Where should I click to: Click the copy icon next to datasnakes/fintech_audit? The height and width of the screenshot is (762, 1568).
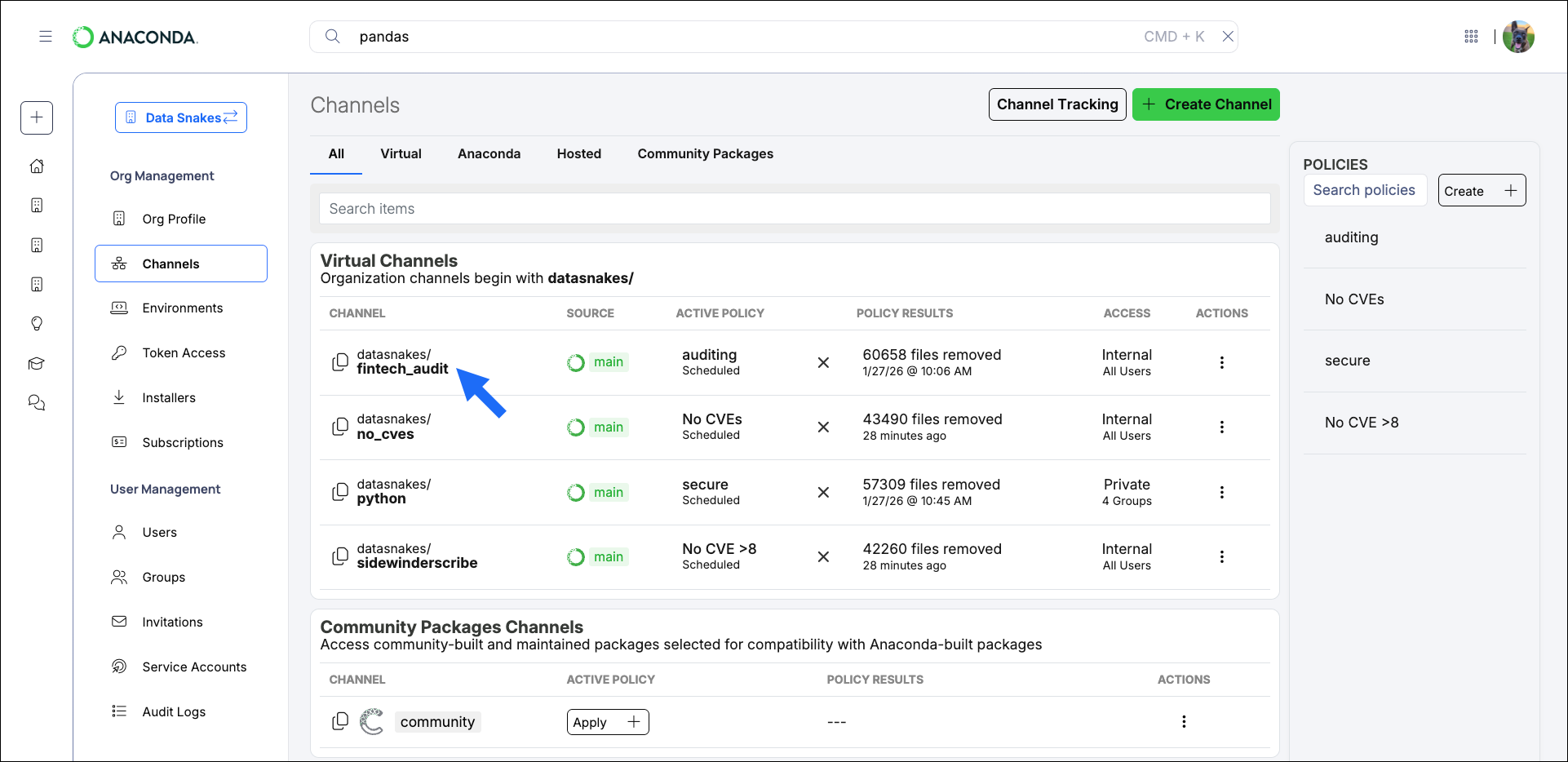(340, 362)
